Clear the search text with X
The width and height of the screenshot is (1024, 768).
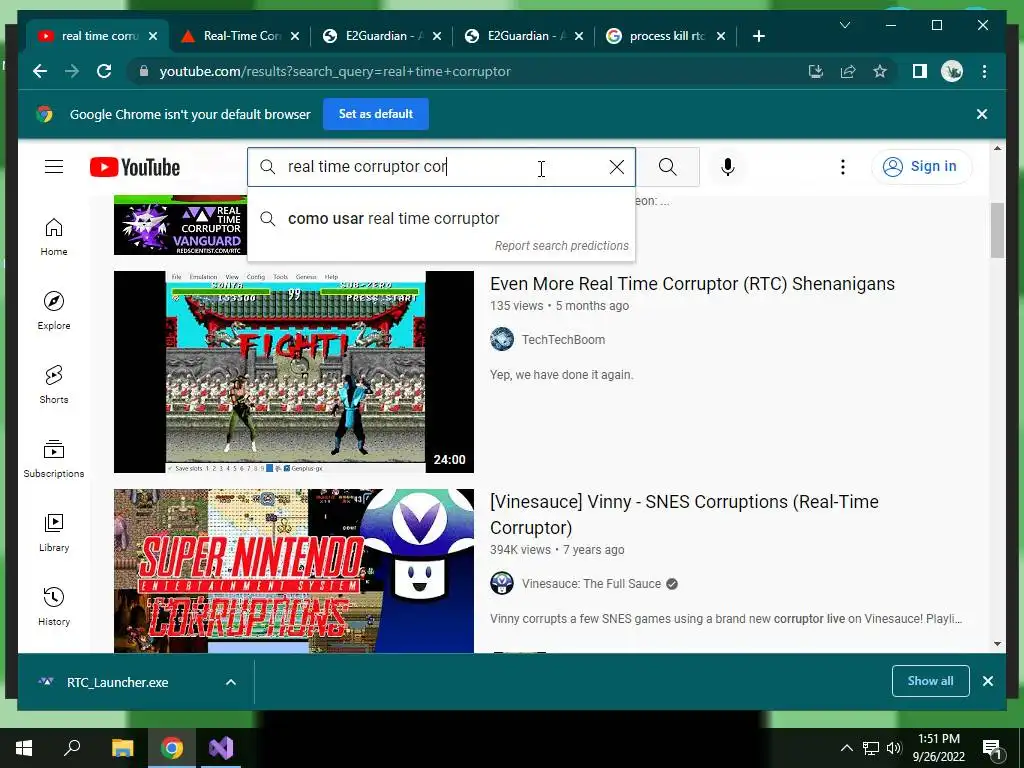(616, 167)
